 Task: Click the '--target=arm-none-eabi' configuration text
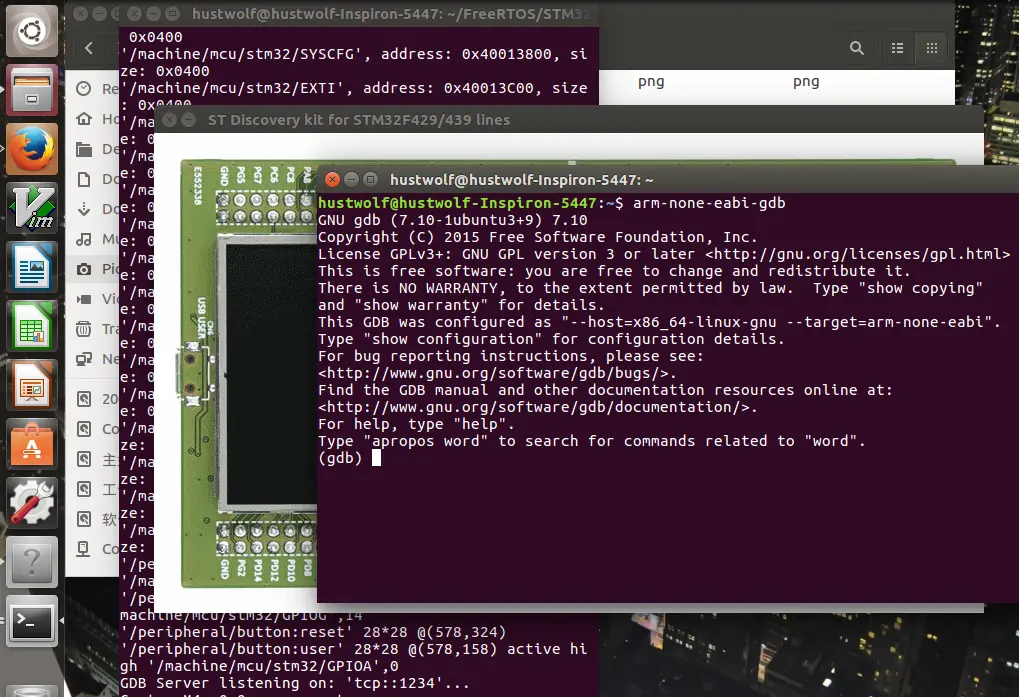(886, 322)
